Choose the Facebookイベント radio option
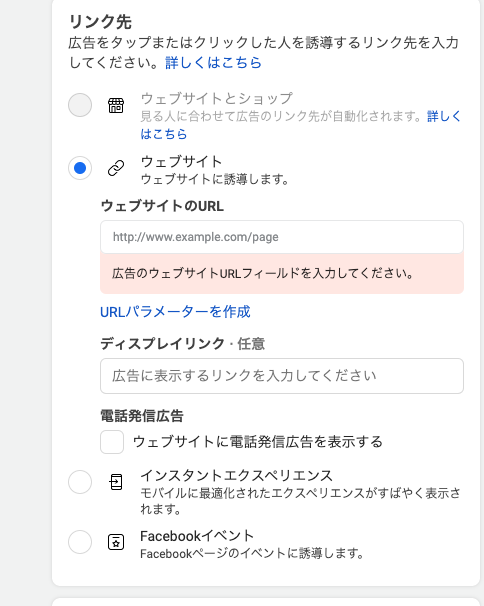Image resolution: width=484 pixels, height=606 pixels. pos(80,542)
